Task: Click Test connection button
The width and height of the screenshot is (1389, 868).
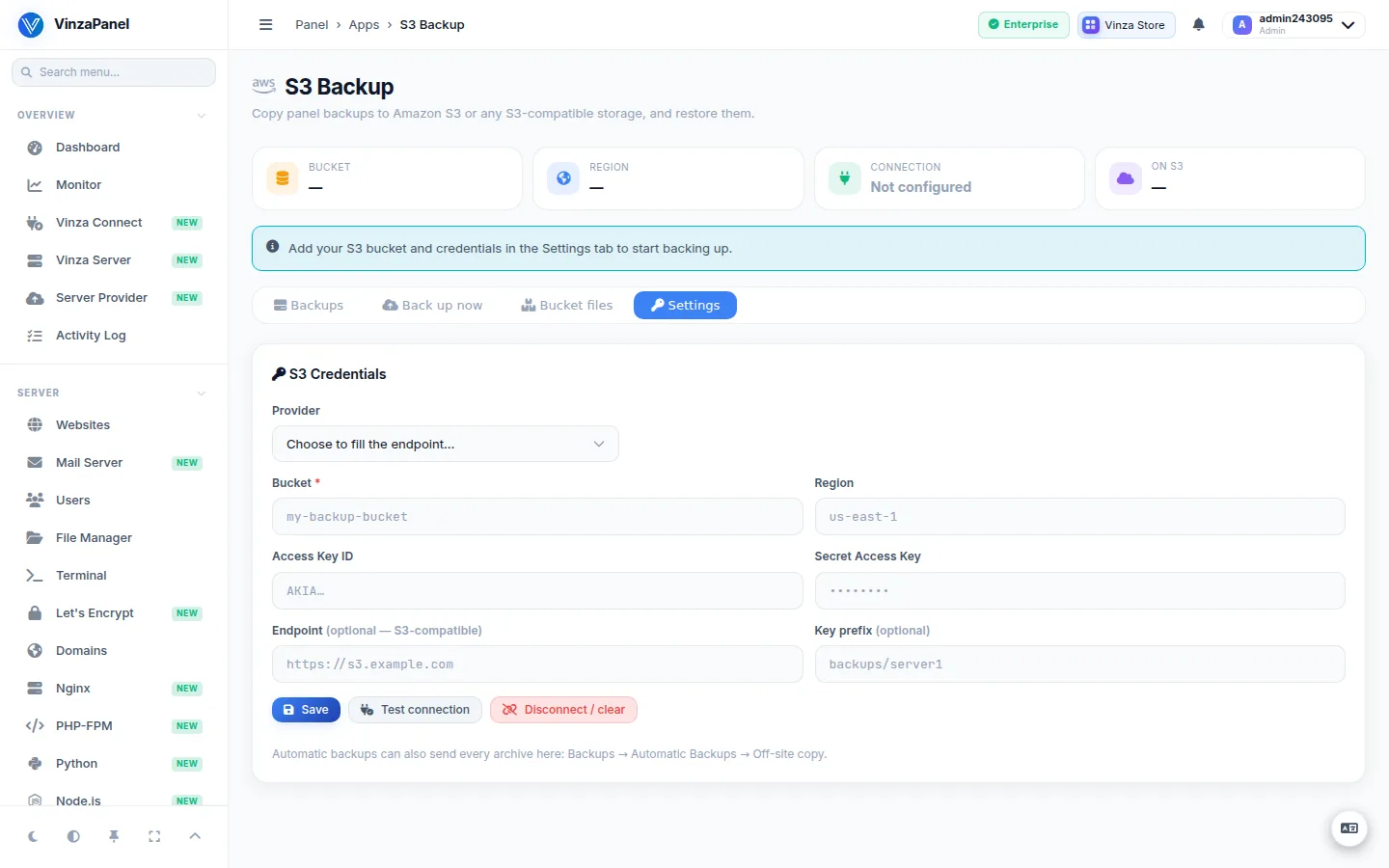Action: [415, 710]
